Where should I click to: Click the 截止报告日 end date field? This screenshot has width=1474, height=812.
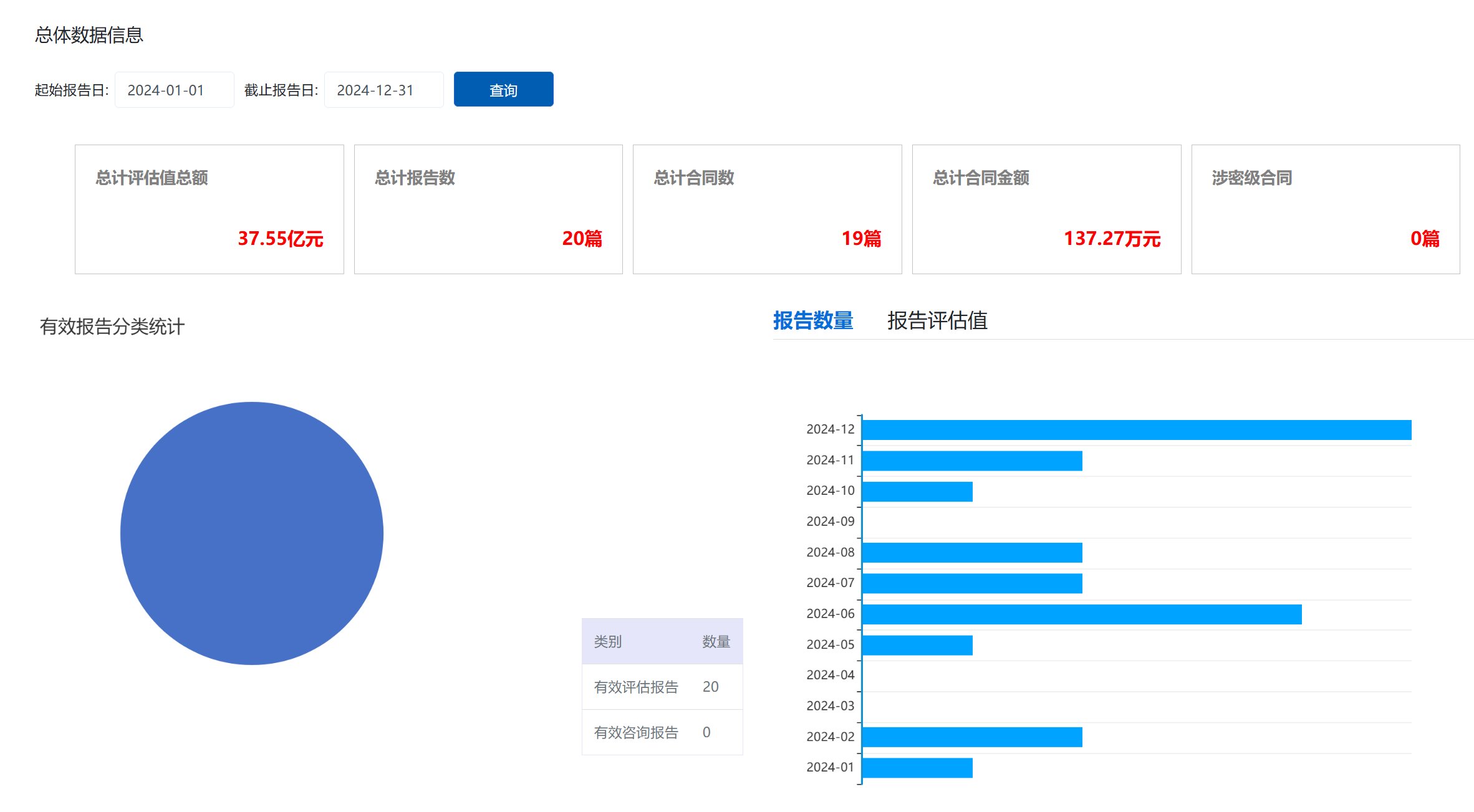pyautogui.click(x=383, y=90)
